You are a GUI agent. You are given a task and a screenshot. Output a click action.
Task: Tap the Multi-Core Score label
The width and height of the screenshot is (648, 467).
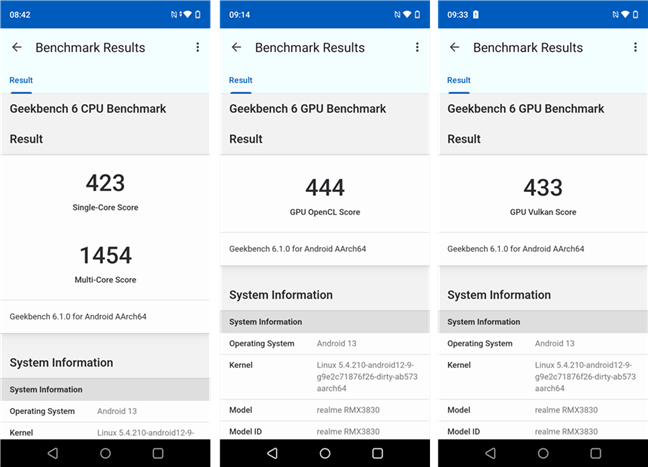tap(105, 280)
